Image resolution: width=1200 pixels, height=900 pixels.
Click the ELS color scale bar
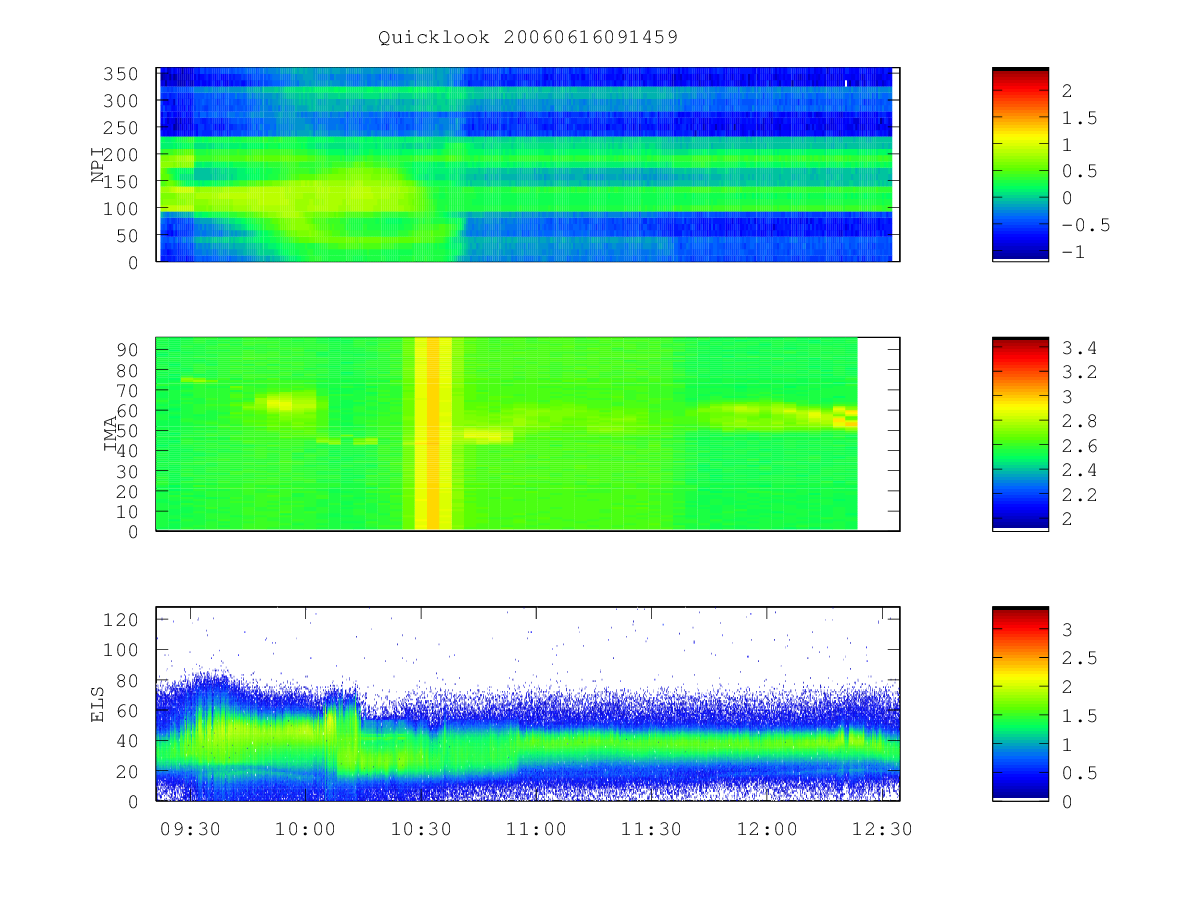pos(1020,703)
